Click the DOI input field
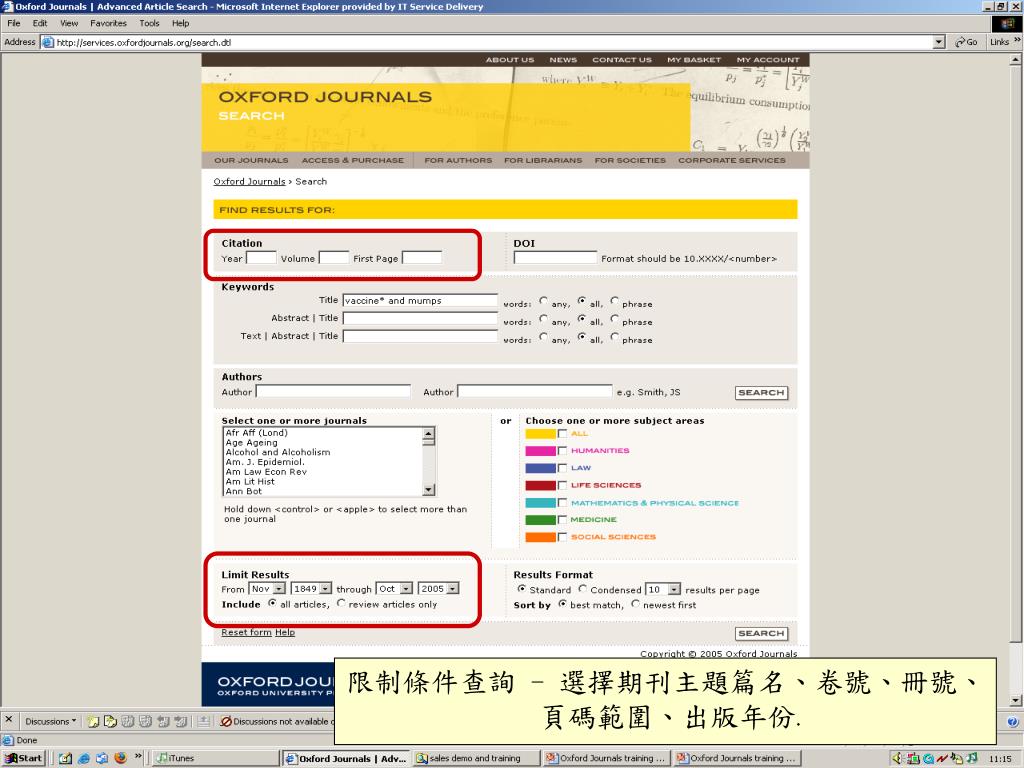Viewport: 1024px width, 768px height. (555, 258)
